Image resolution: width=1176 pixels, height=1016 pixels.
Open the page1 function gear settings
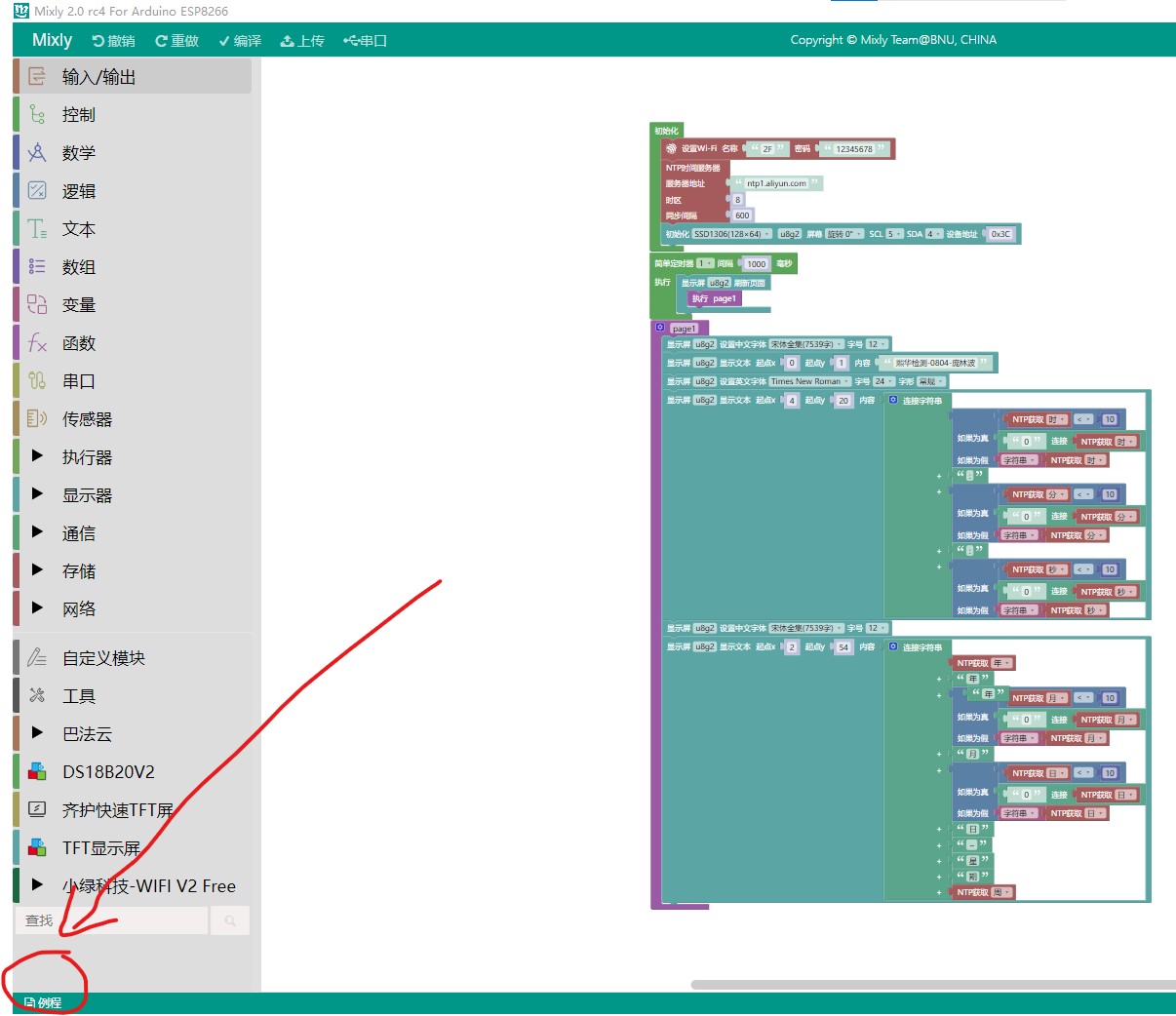[x=660, y=328]
